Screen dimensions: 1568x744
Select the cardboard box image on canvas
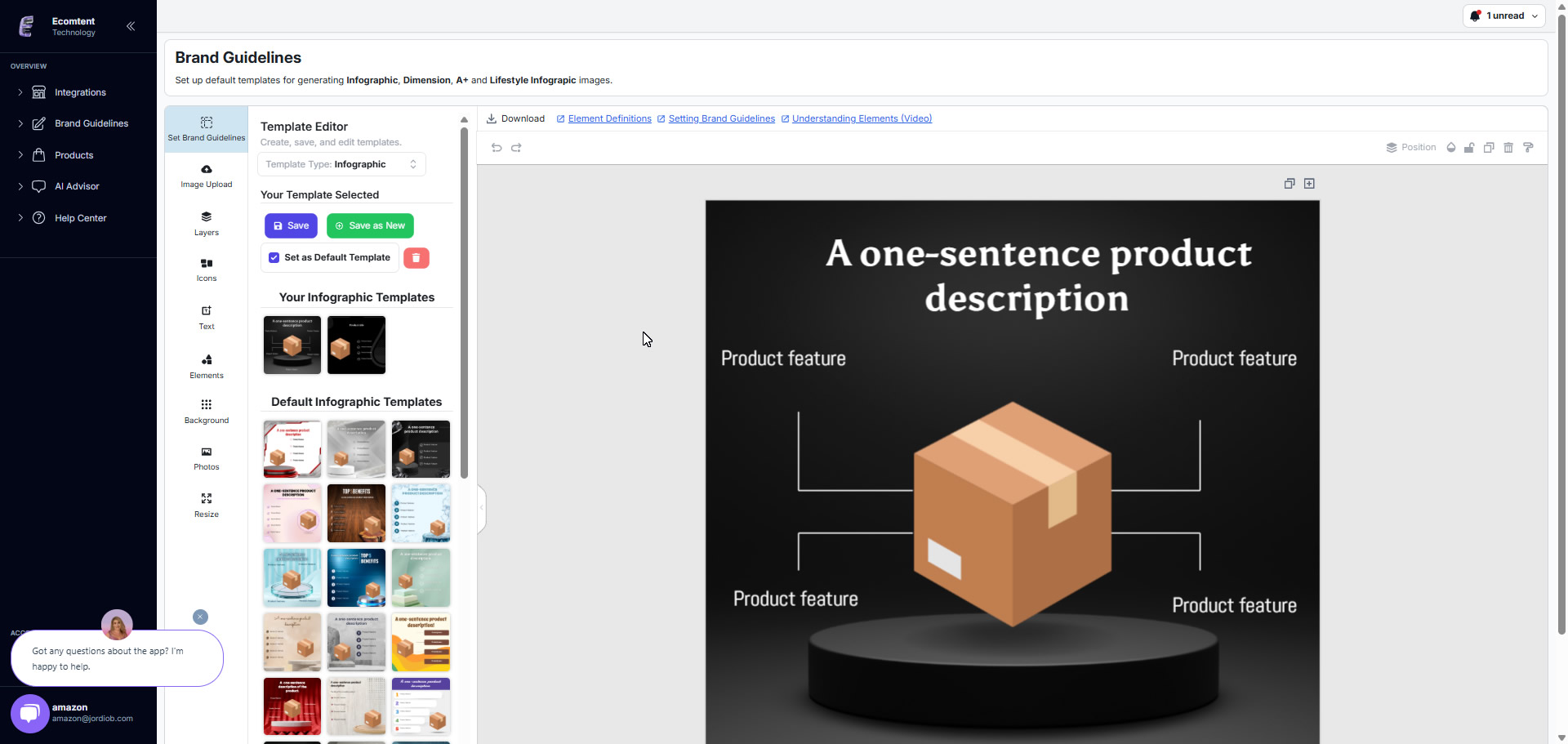coord(1012,514)
